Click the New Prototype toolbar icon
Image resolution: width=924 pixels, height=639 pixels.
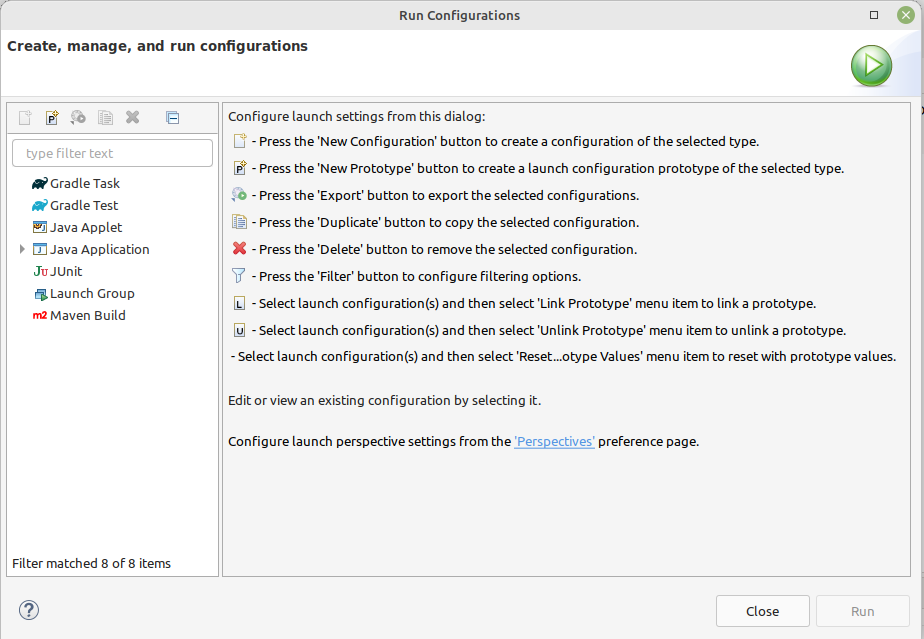click(52, 117)
